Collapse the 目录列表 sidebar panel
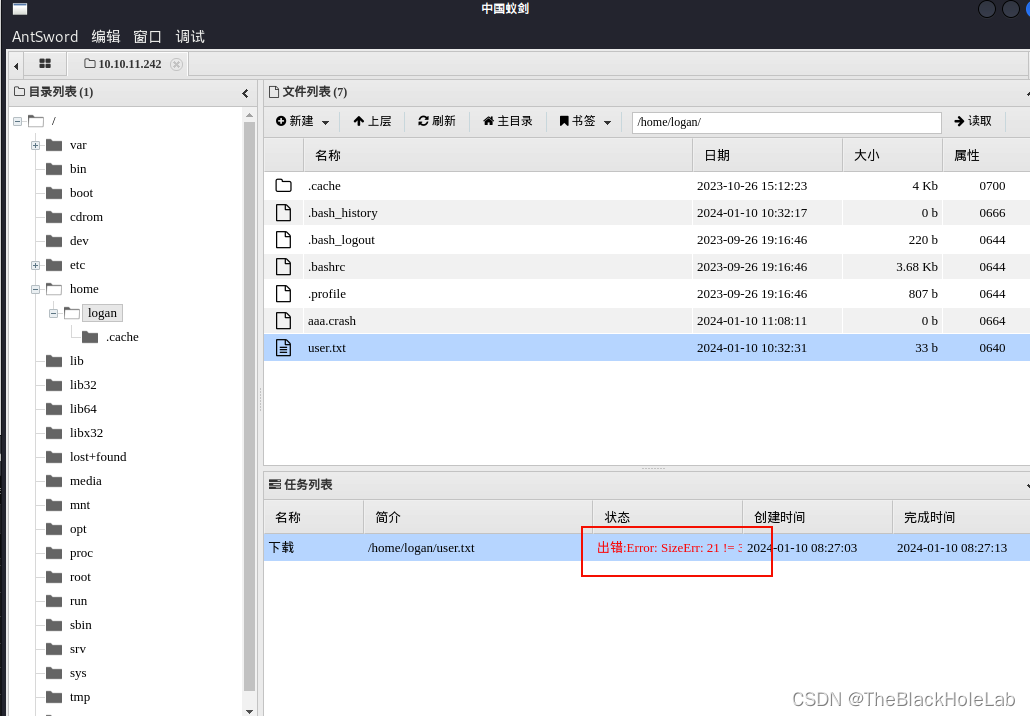 coord(245,91)
